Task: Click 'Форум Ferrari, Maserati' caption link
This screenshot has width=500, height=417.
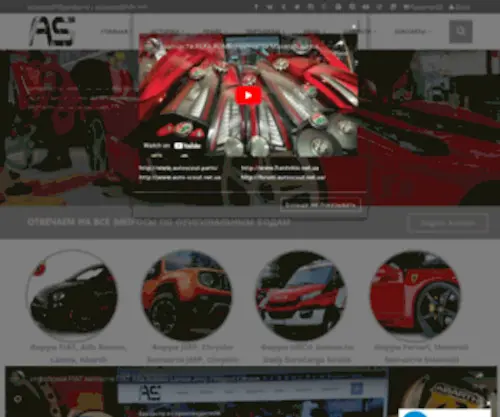Action: [421, 347]
